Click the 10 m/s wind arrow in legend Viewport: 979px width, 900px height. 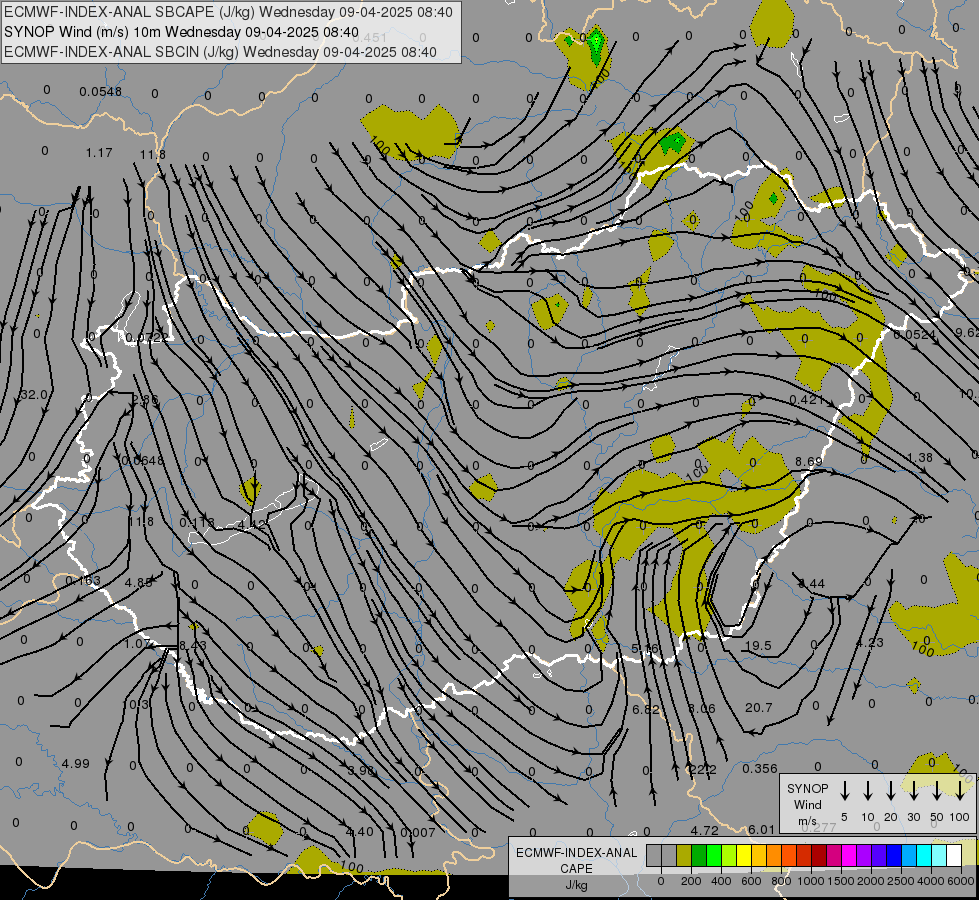pyautogui.click(x=867, y=791)
